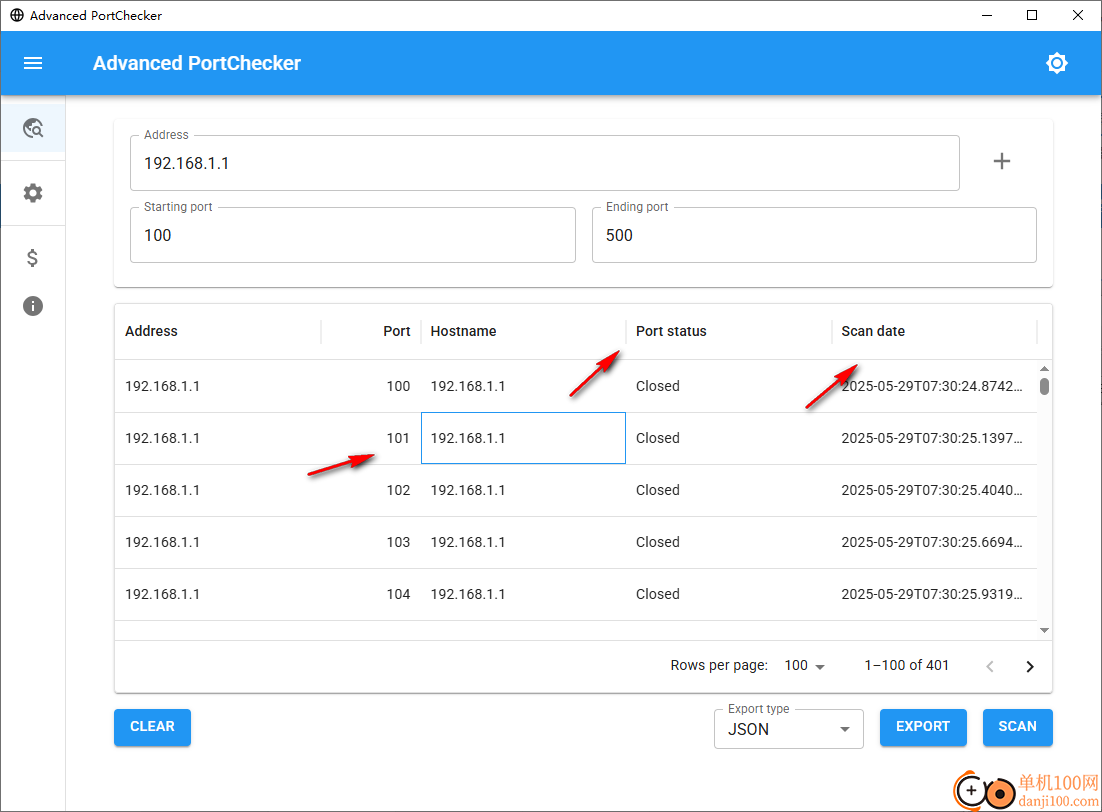Click the 1–100 of 401 pagination text
The image size is (1102, 812).
pos(907,665)
